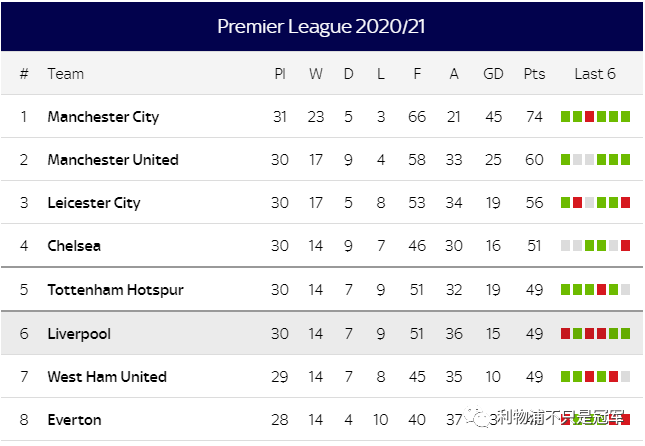The width and height of the screenshot is (645, 446).
Task: Click the Premier League 2020/21 title banner
Action: [321, 27]
